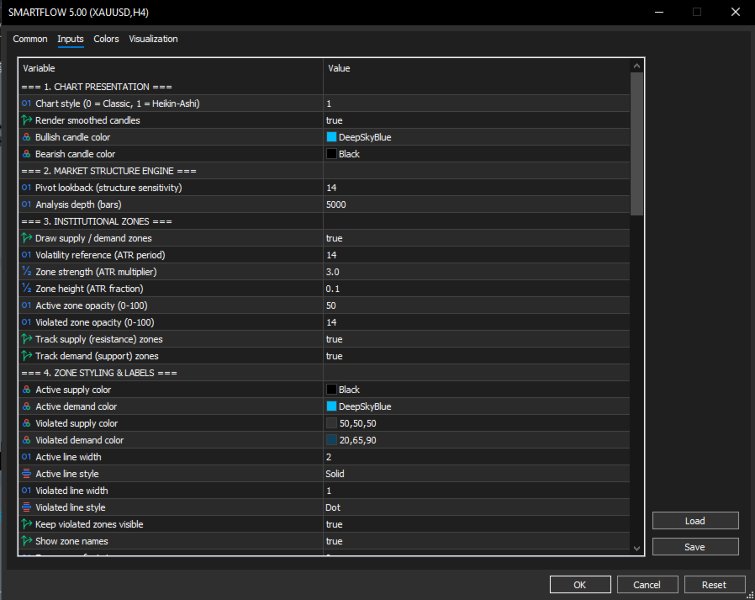The image size is (755, 600).
Task: Click the color icon beside Violated supply color
Action: point(26,423)
